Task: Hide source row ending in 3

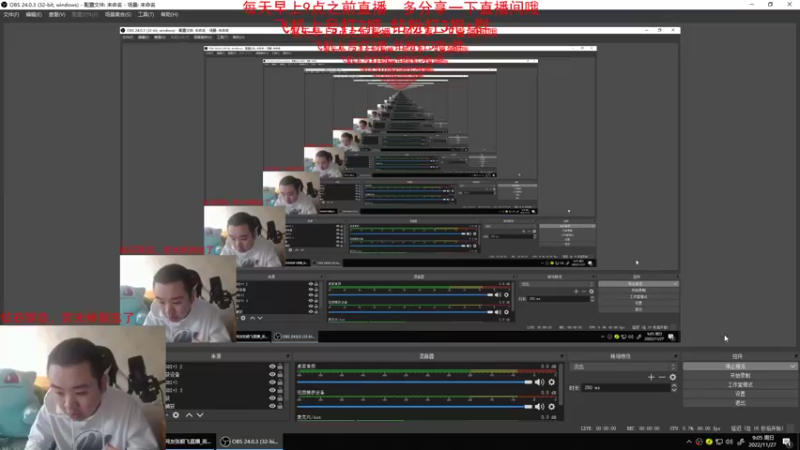Action: [x=272, y=390]
